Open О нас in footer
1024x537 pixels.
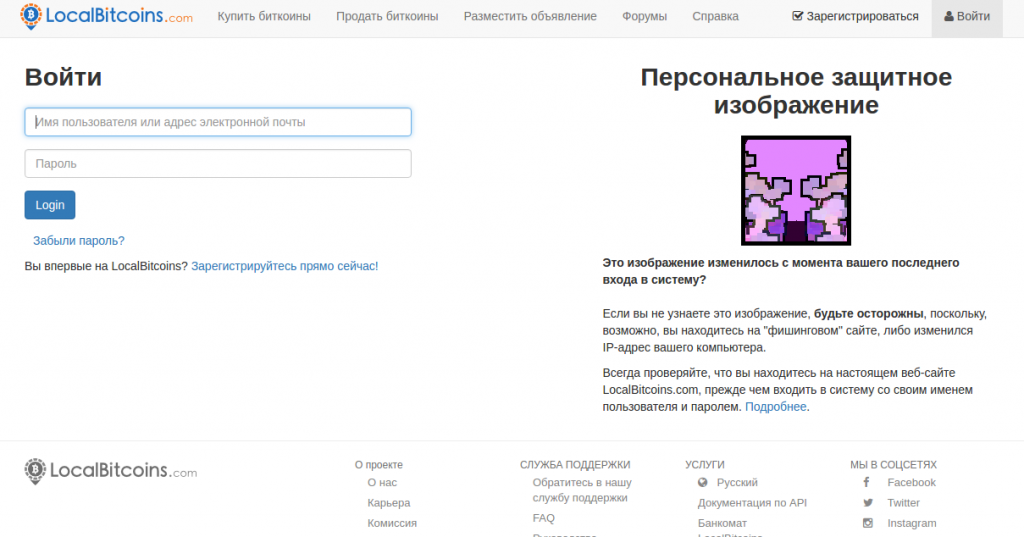click(x=382, y=483)
